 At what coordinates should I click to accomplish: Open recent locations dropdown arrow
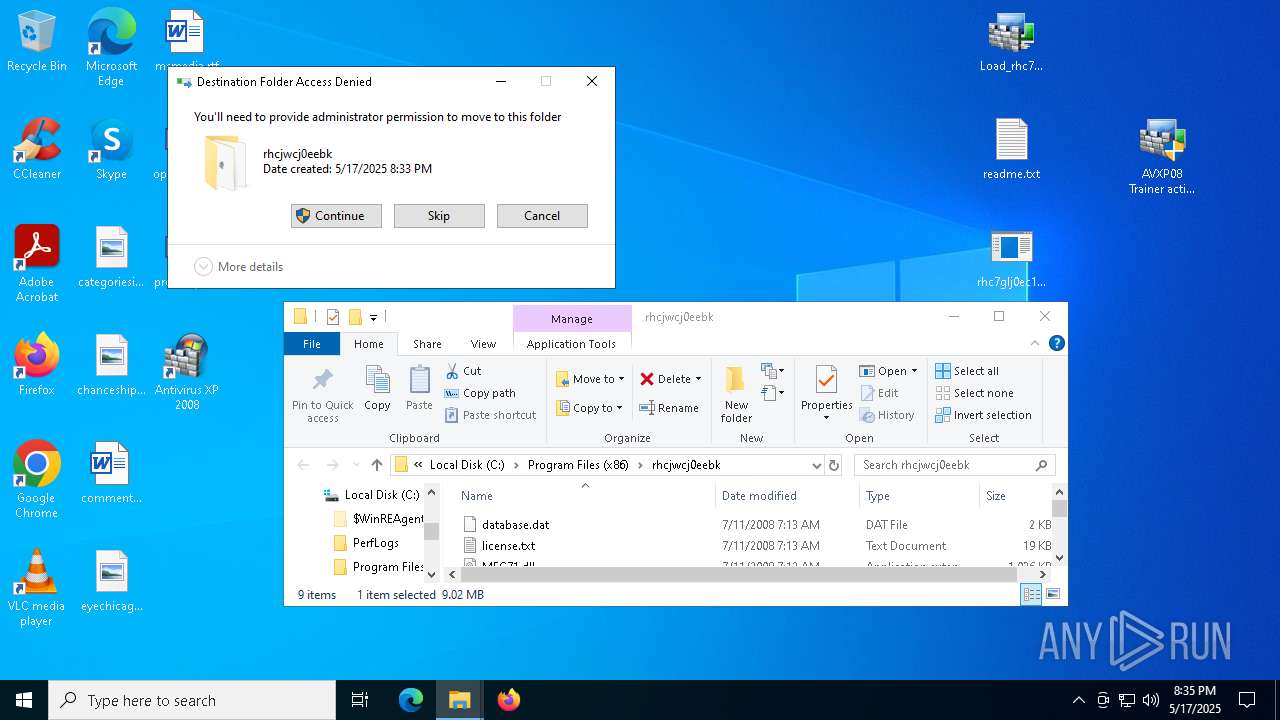point(355,465)
